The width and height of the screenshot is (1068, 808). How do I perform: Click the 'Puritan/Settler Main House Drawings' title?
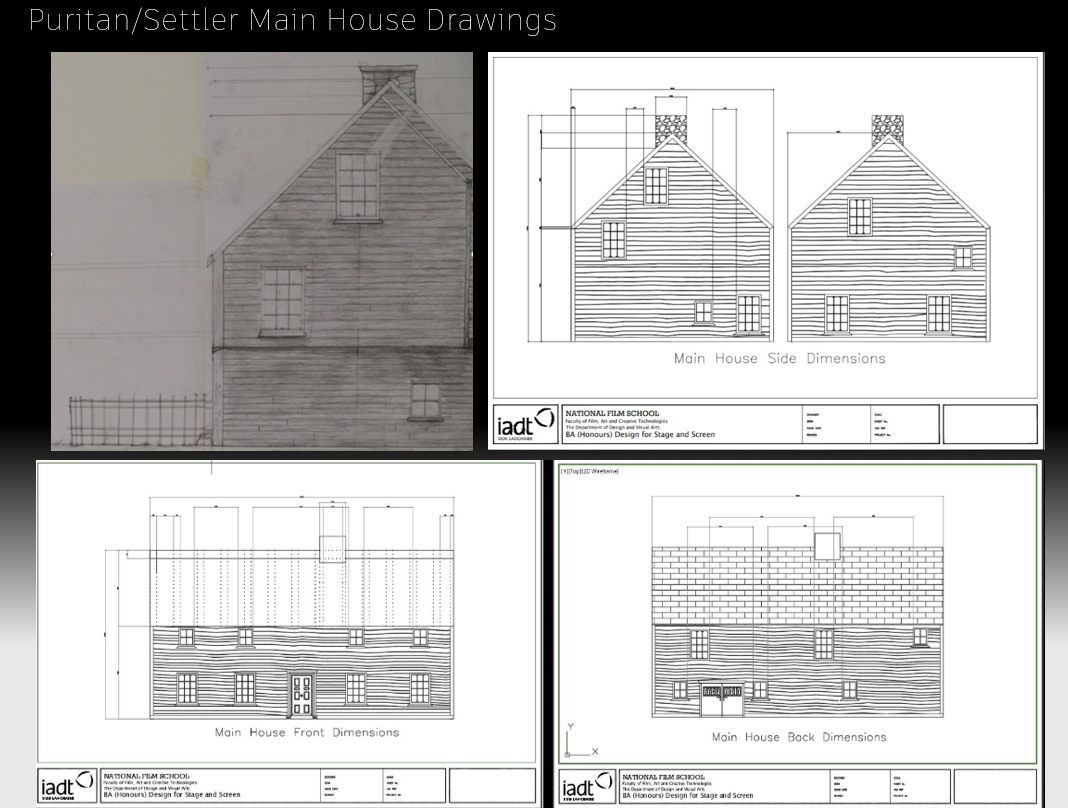[292, 20]
